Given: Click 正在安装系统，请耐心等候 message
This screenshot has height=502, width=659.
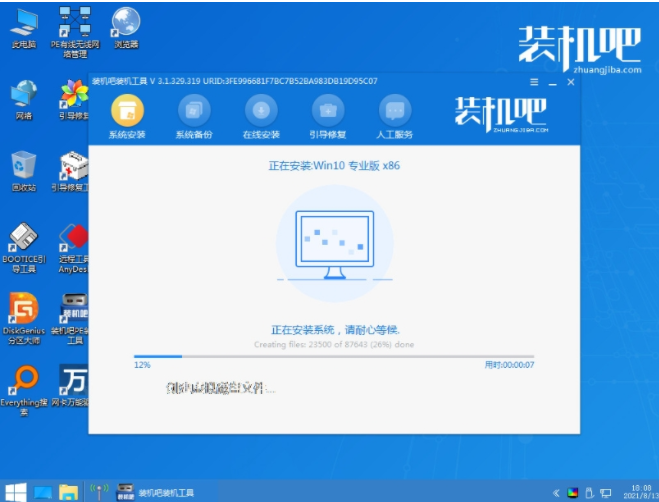Looking at the screenshot, I should (x=335, y=330).
